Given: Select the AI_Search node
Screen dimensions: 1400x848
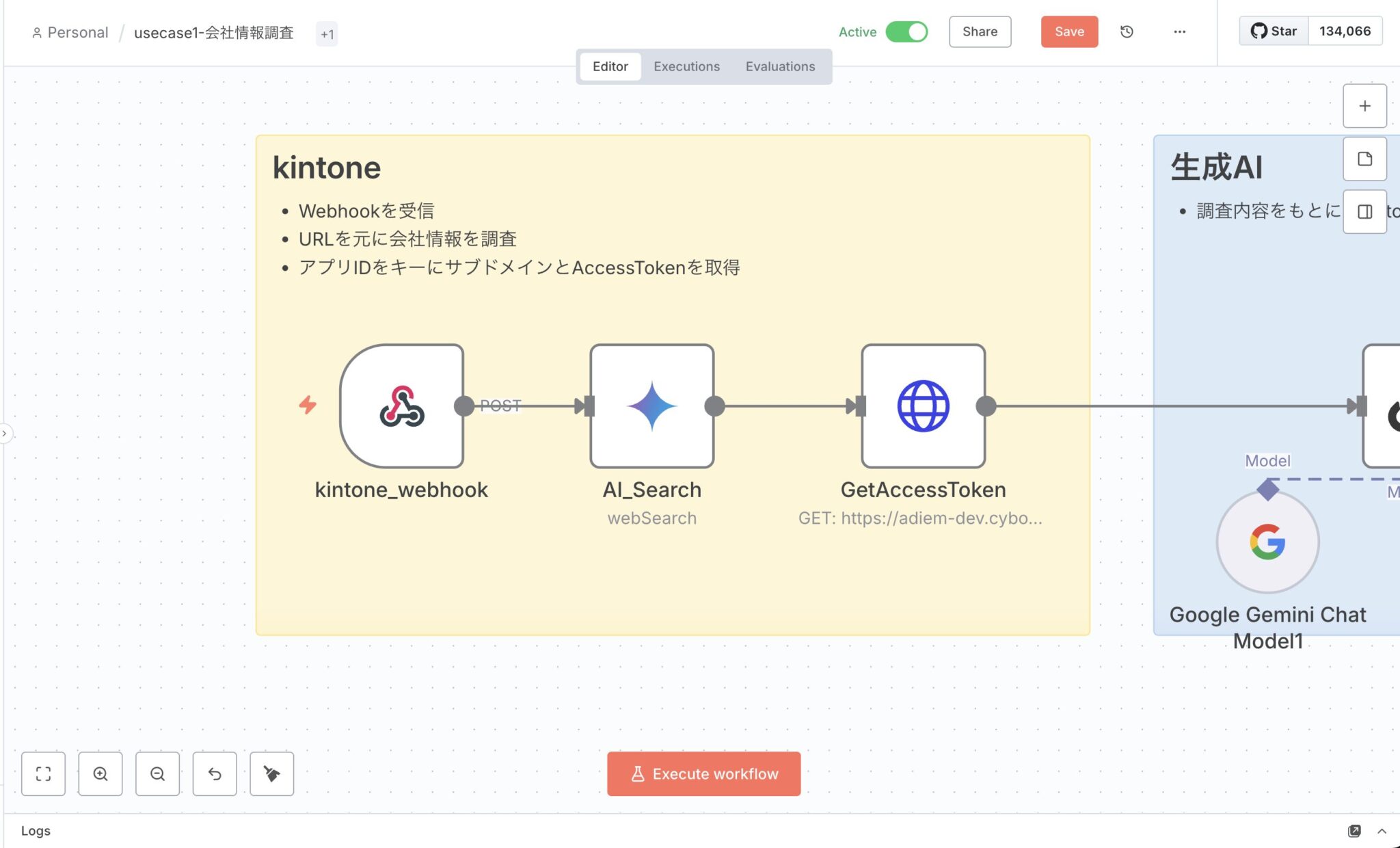Looking at the screenshot, I should [651, 406].
